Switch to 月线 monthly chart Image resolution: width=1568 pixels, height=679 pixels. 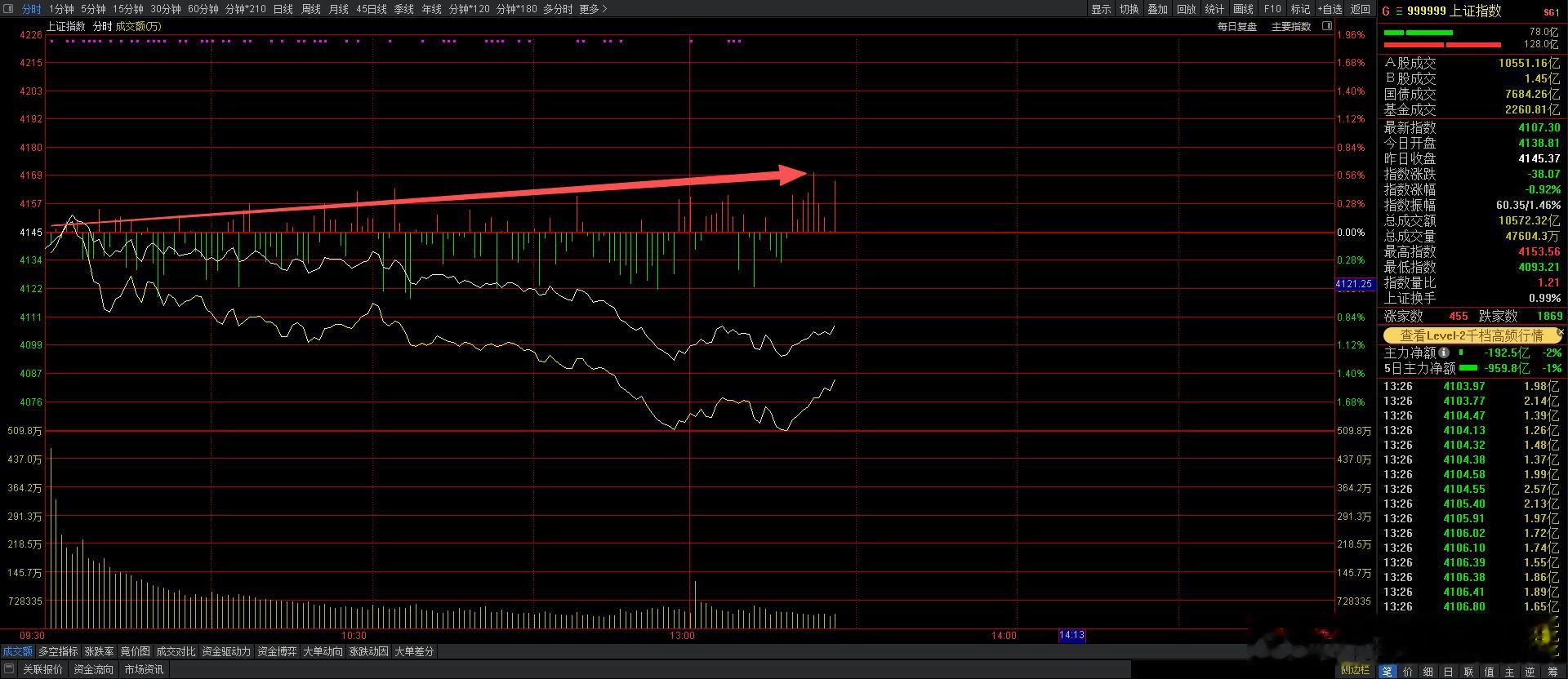339,9
